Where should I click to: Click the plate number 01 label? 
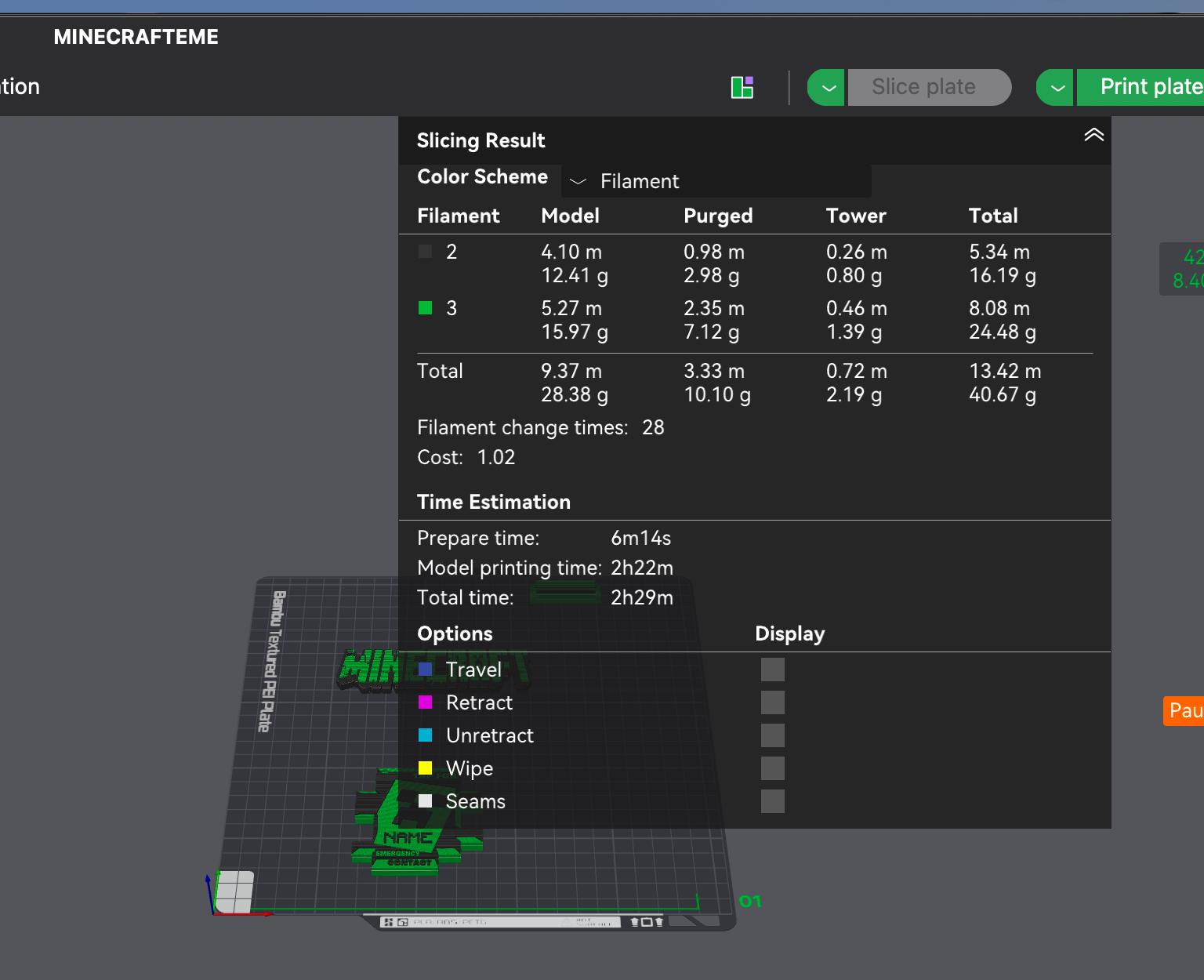[750, 902]
